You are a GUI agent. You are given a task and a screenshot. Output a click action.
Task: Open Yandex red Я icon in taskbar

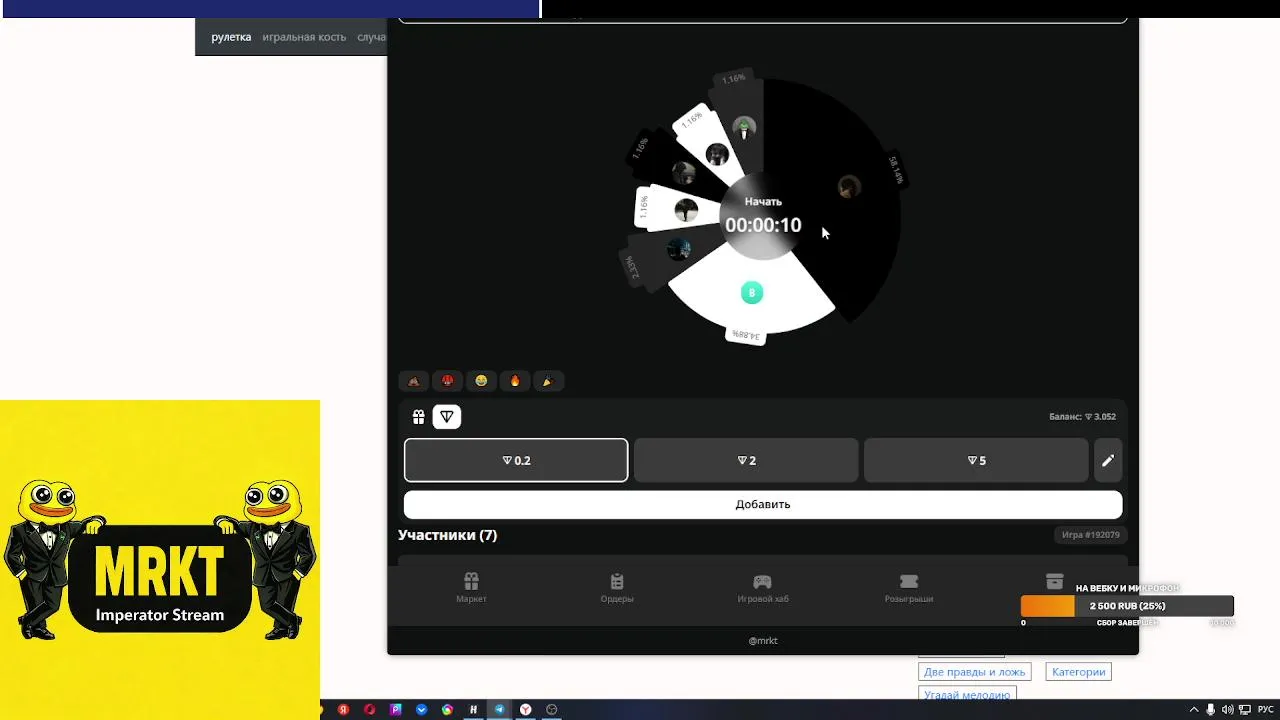[343, 710]
